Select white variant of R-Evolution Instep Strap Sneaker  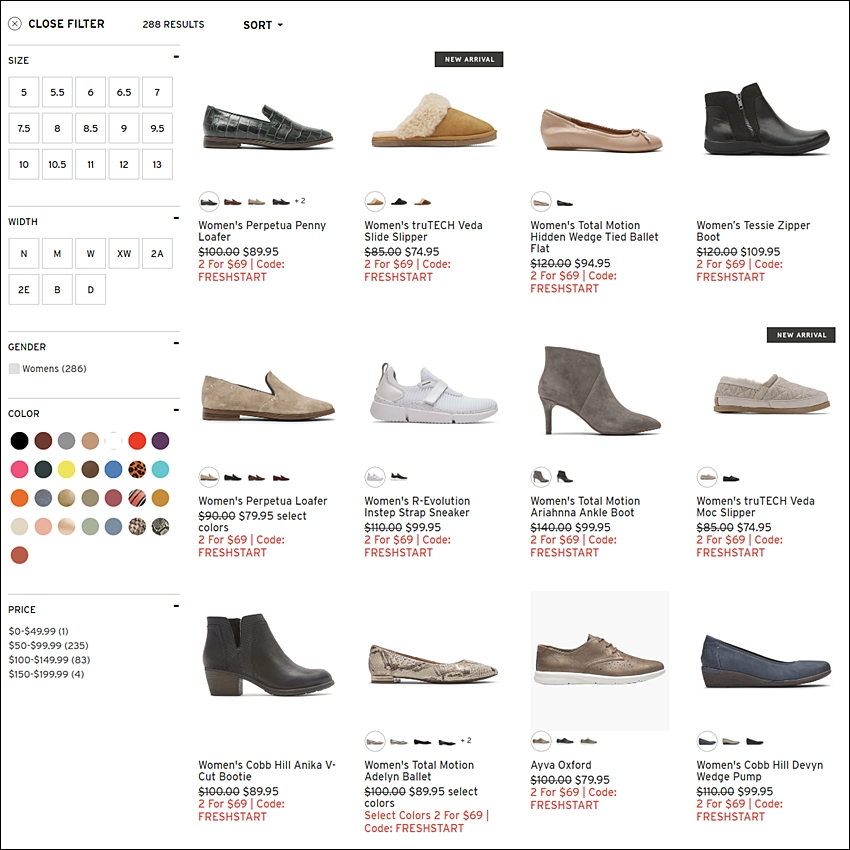click(x=375, y=477)
